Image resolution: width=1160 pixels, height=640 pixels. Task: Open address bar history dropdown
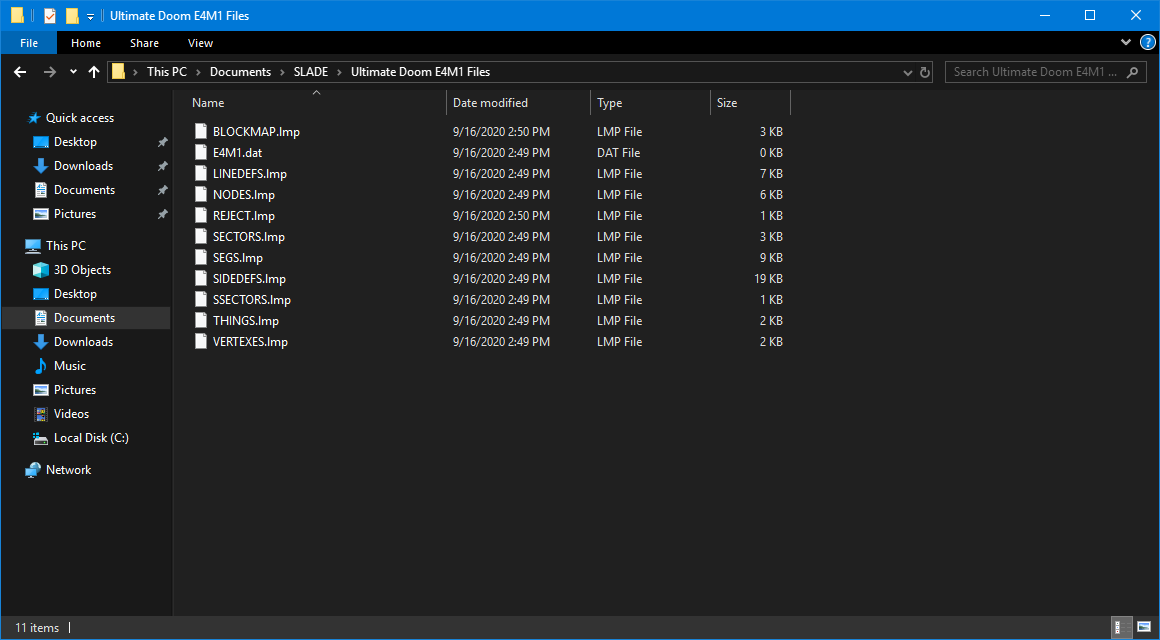(x=908, y=72)
